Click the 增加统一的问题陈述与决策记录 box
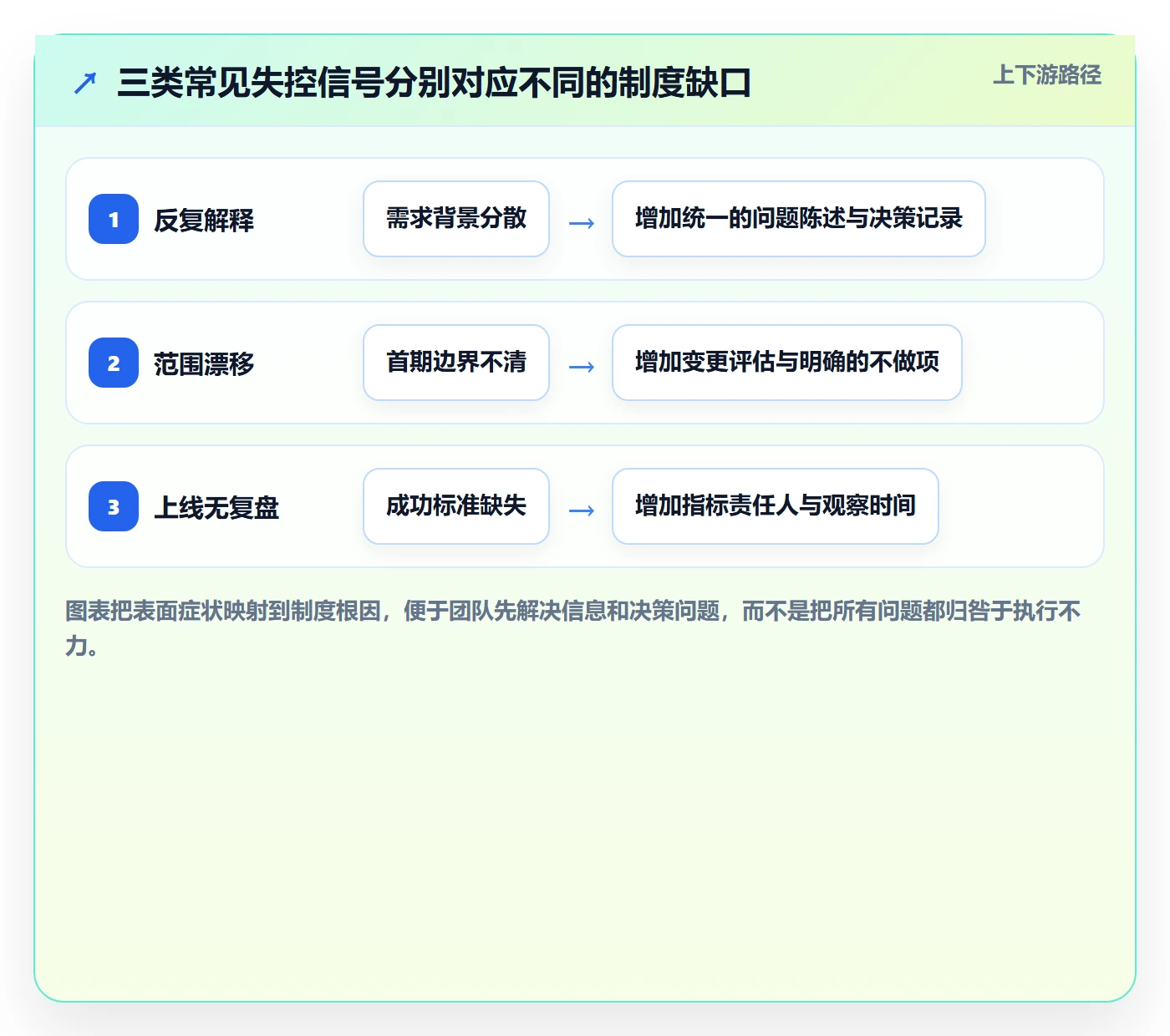Viewport: 1170px width, 1036px height. tap(799, 219)
